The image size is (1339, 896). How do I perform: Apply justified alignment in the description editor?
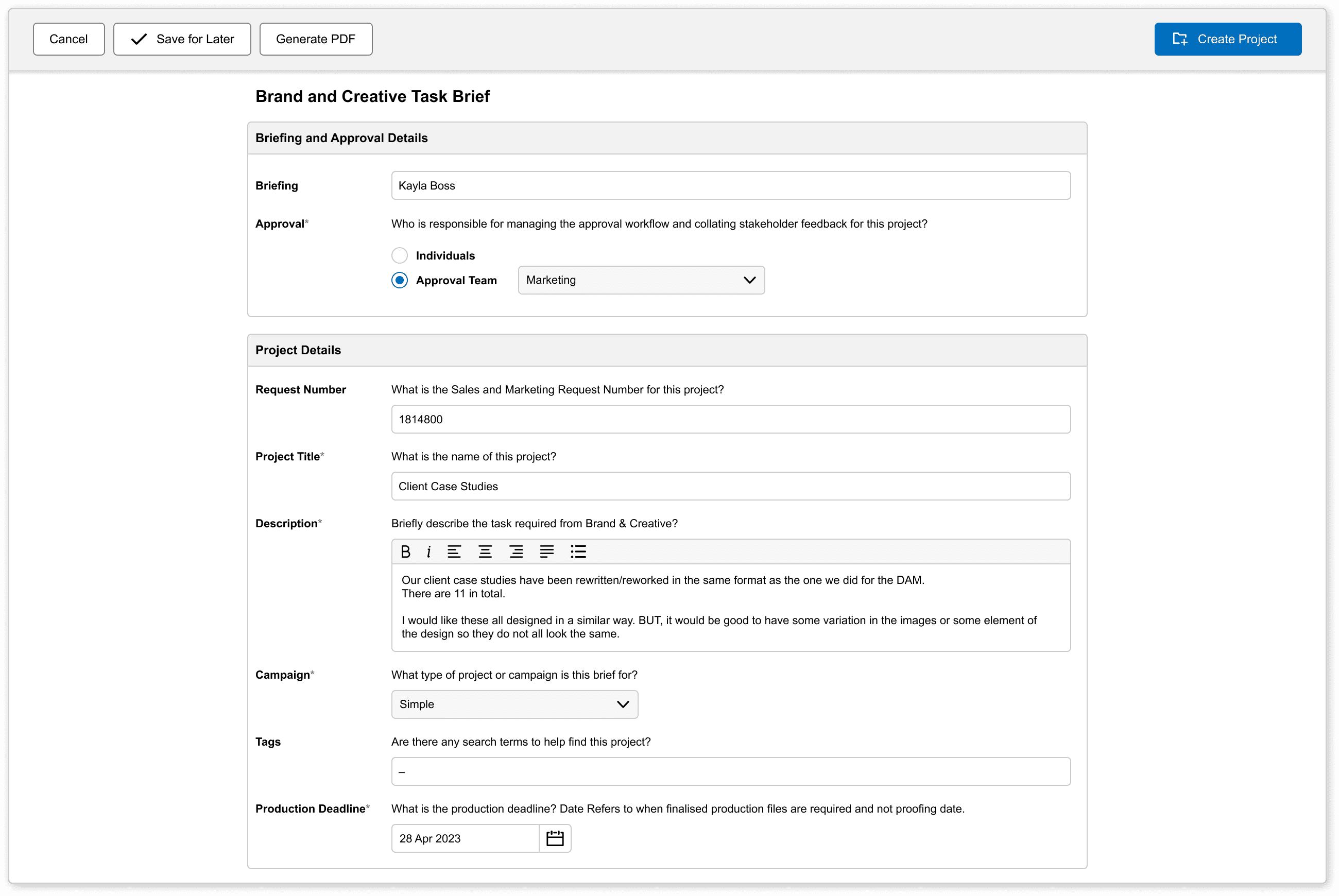pyautogui.click(x=547, y=552)
